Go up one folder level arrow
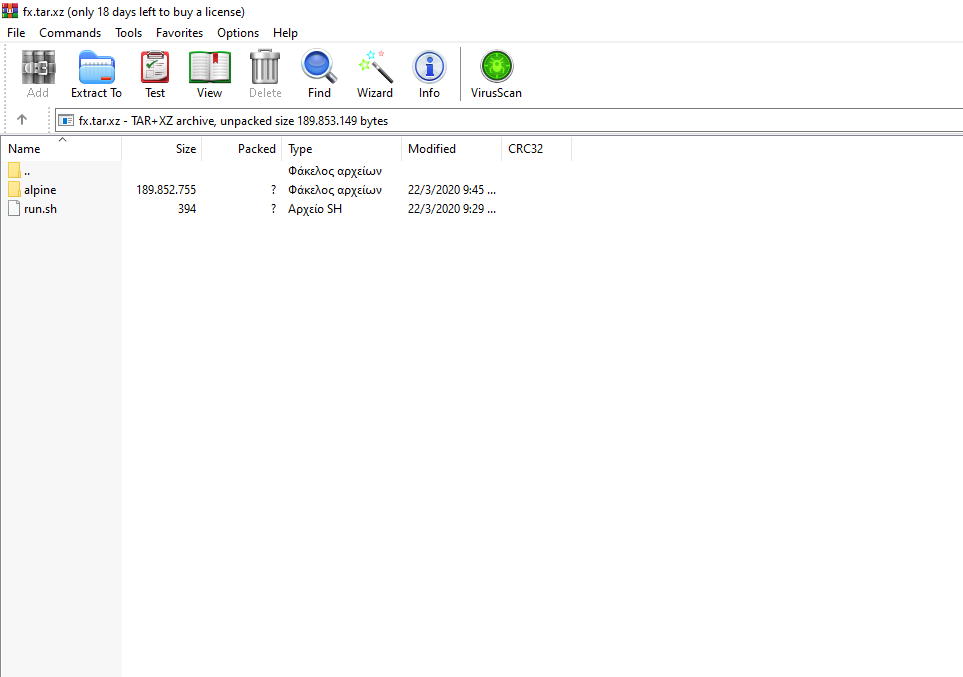Image resolution: width=963 pixels, height=677 pixels. pos(22,120)
